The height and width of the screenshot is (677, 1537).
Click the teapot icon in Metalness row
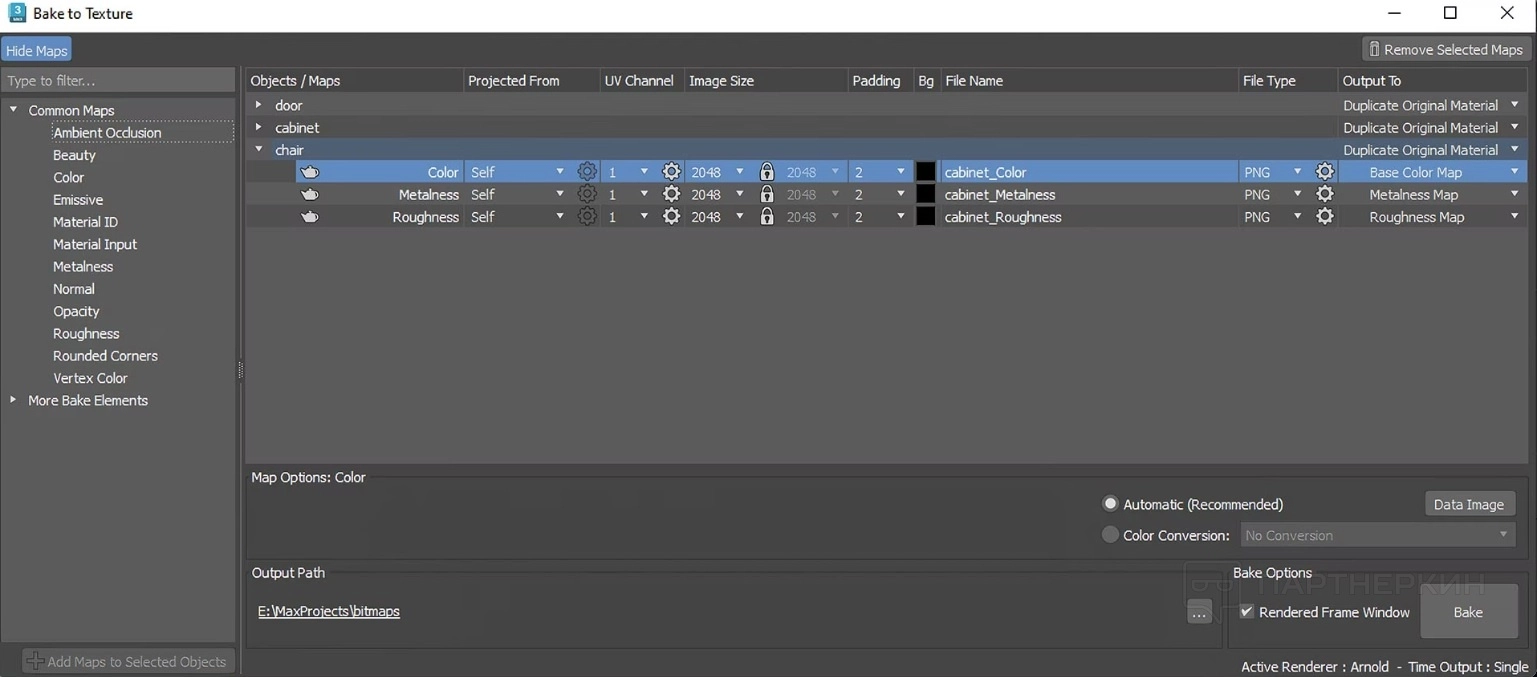pos(310,194)
